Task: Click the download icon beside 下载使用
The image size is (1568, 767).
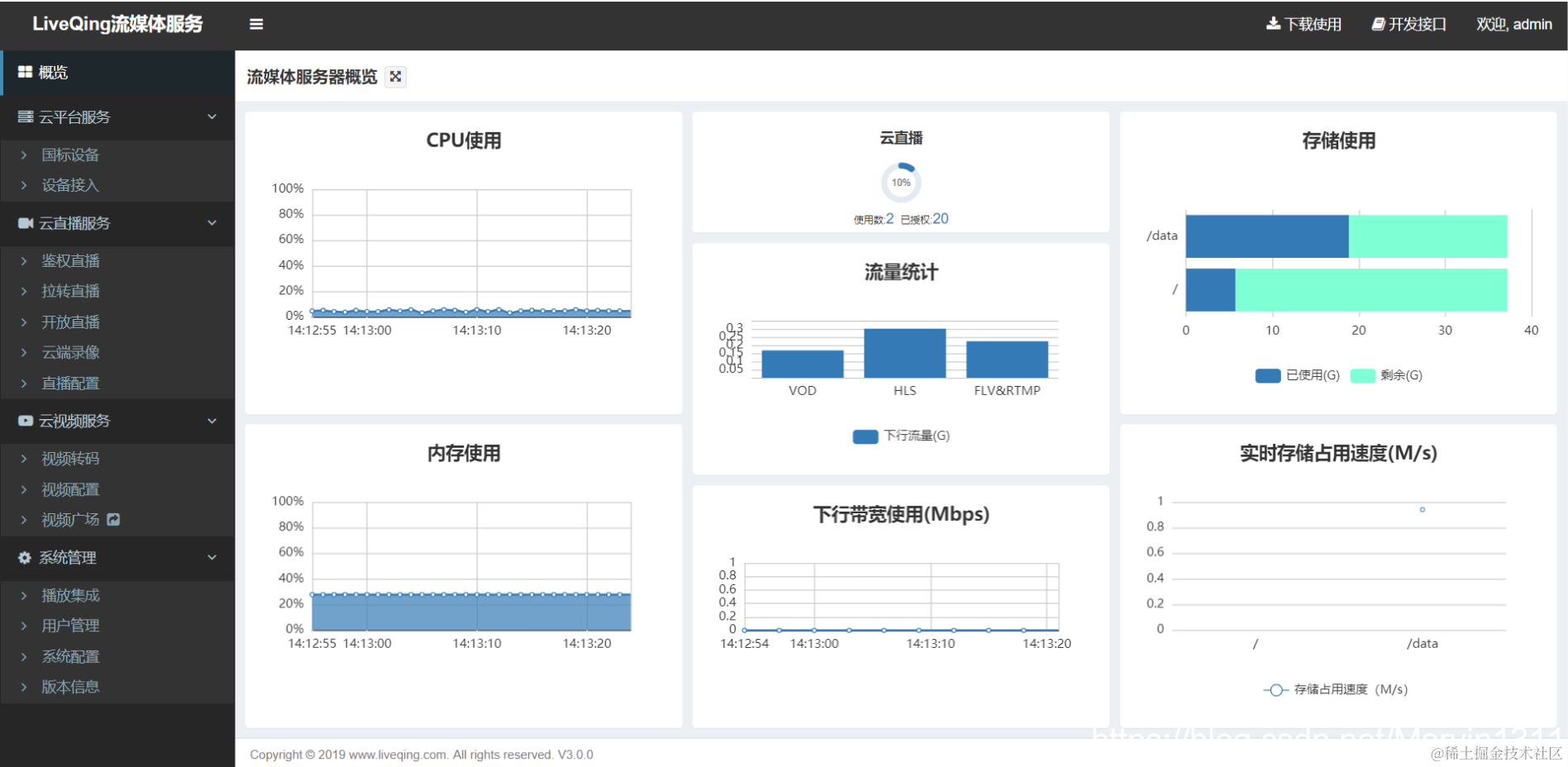Action: (x=1273, y=24)
